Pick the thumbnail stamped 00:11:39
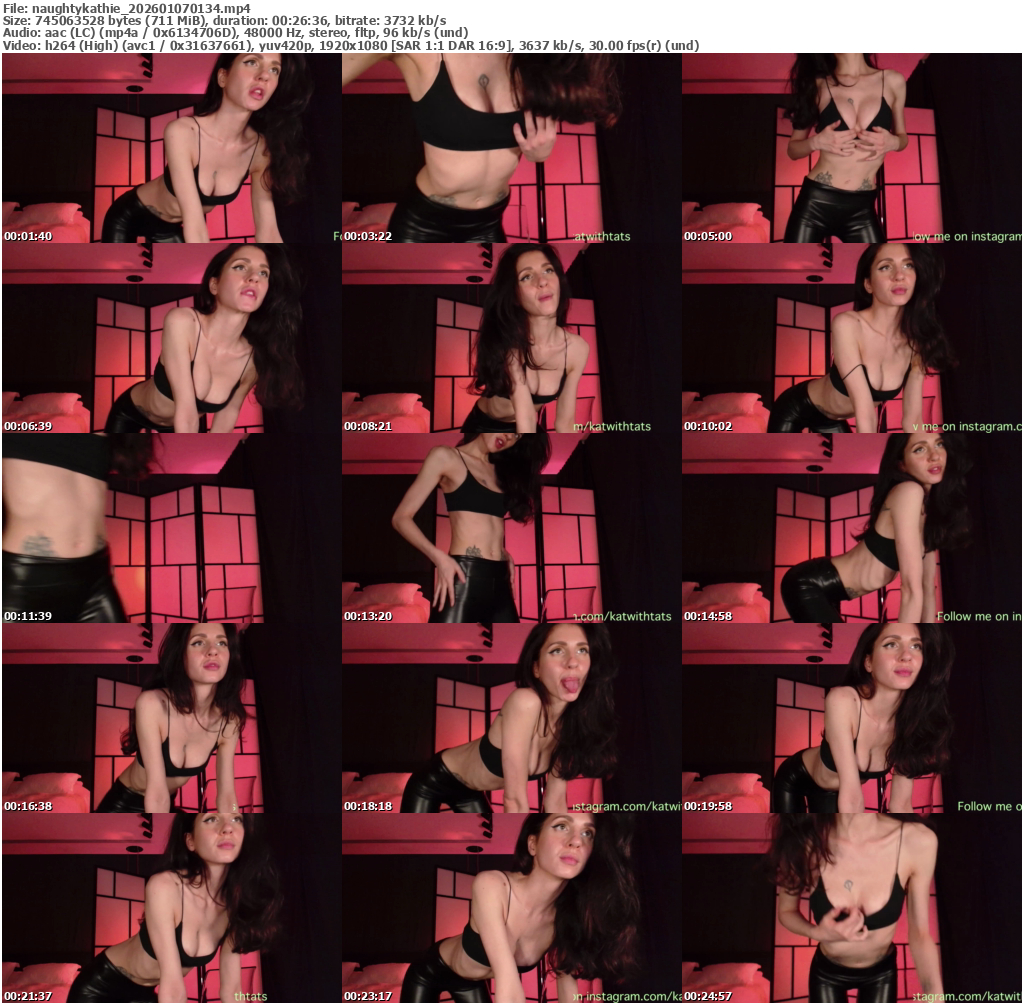This screenshot has height=1003, width=1024. coord(172,528)
